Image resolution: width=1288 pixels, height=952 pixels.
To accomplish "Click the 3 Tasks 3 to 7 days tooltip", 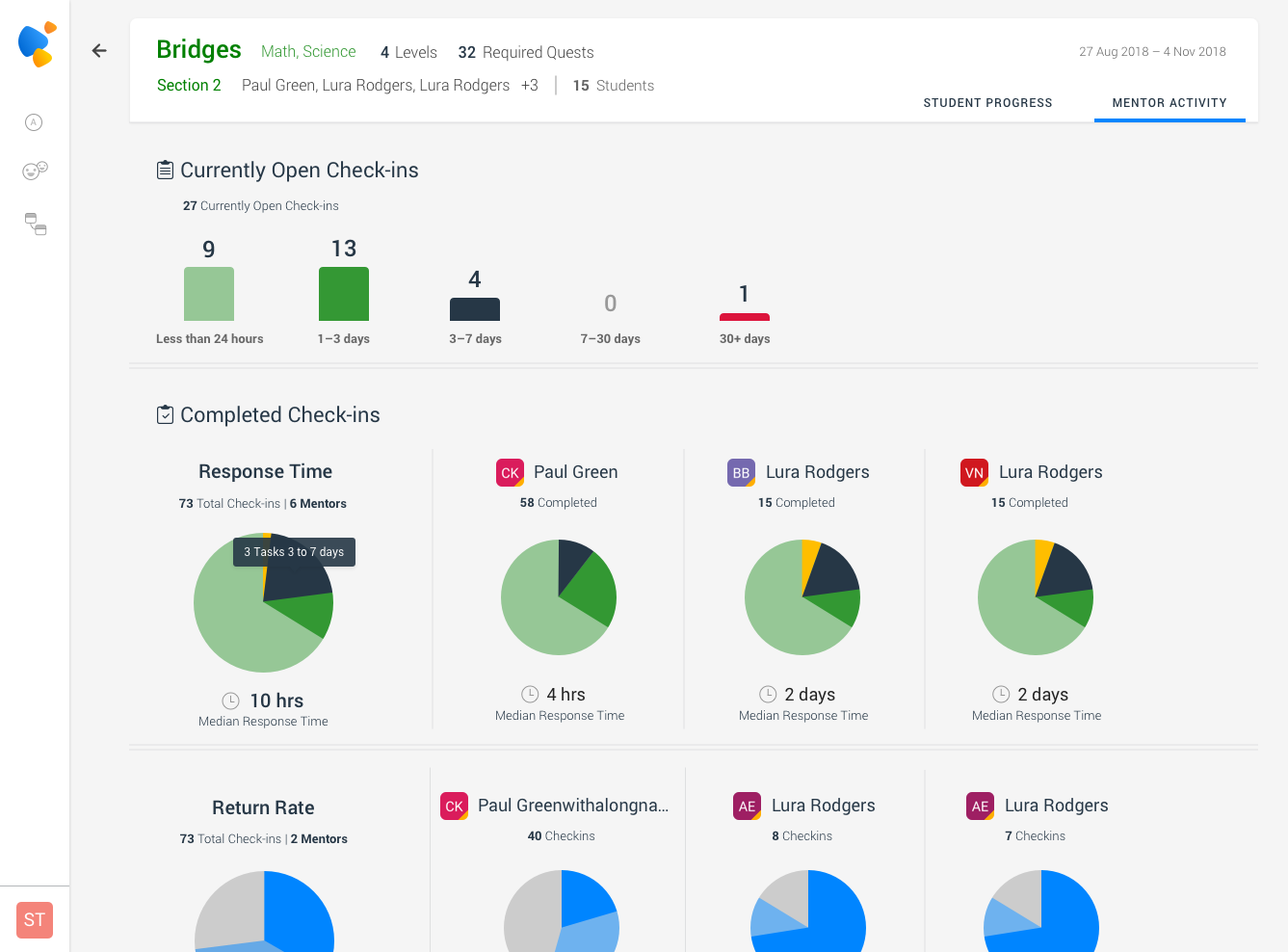I will tap(294, 552).
